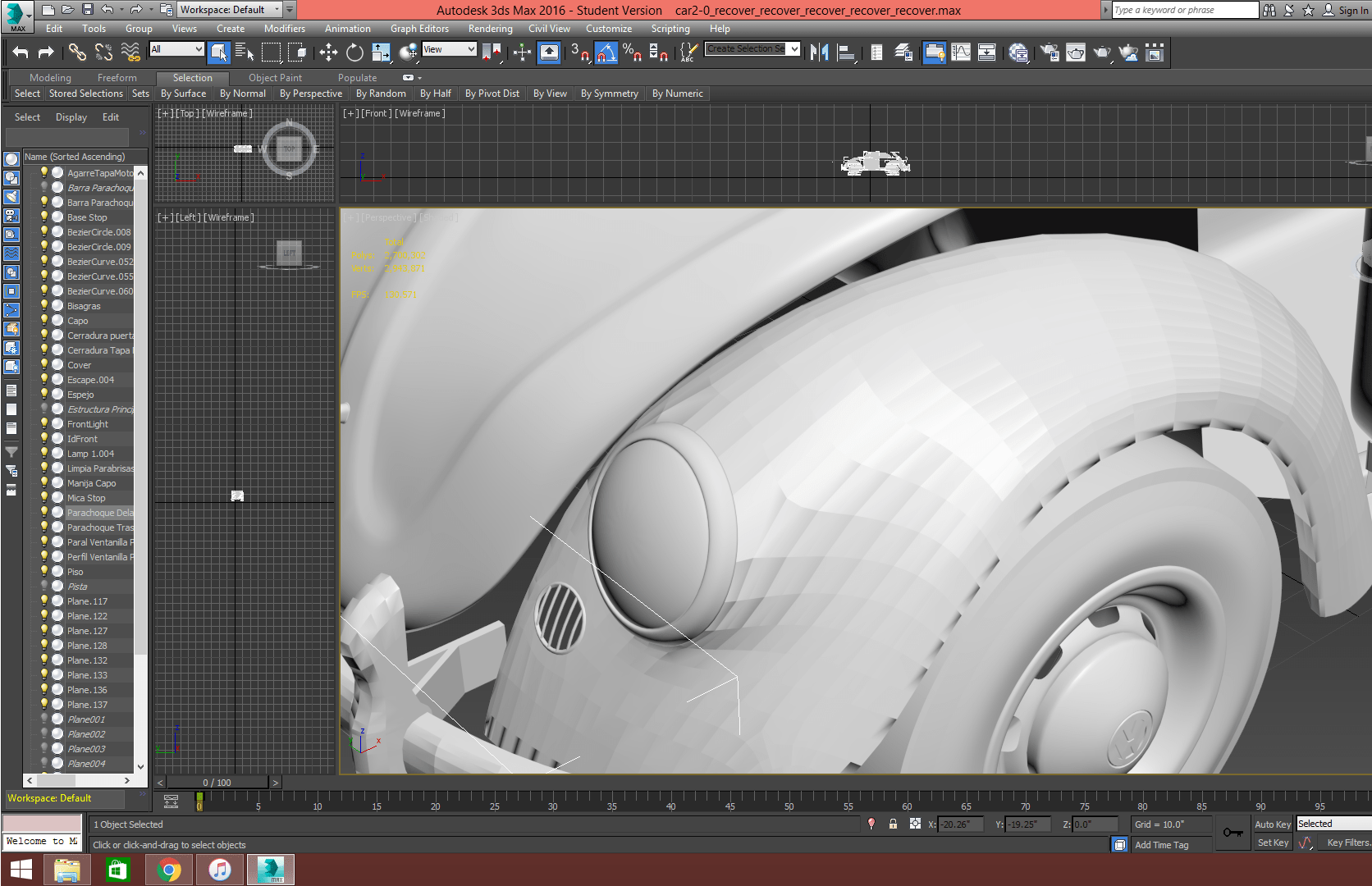Activate the Rotate tool

[x=354, y=53]
